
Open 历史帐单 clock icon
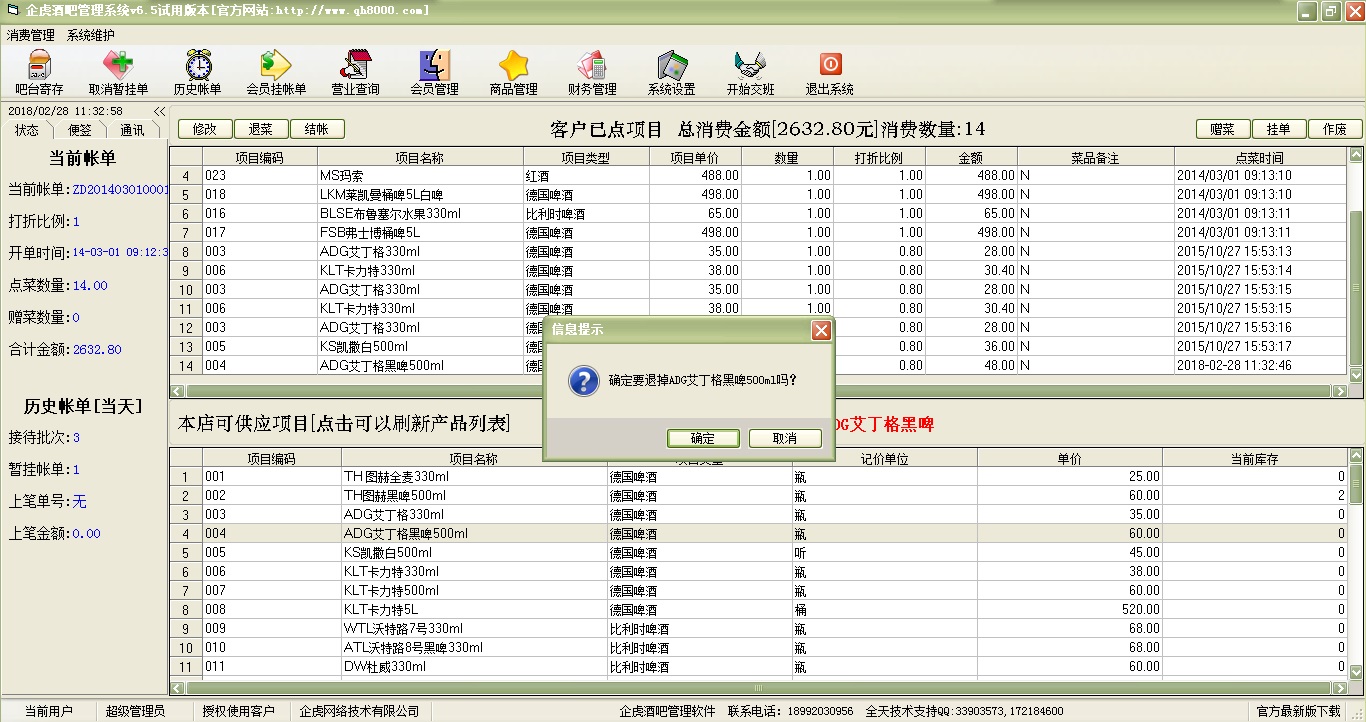198,73
